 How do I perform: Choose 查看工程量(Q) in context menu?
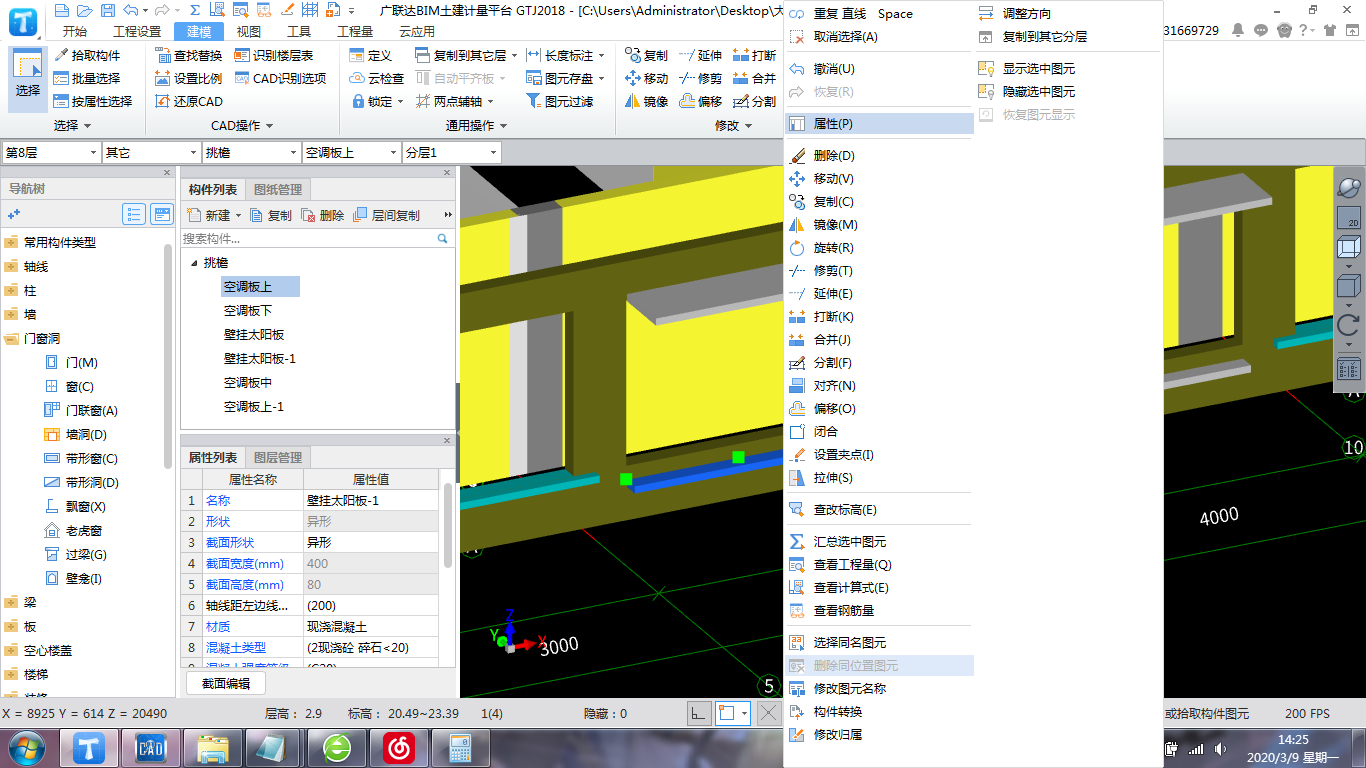pos(879,565)
